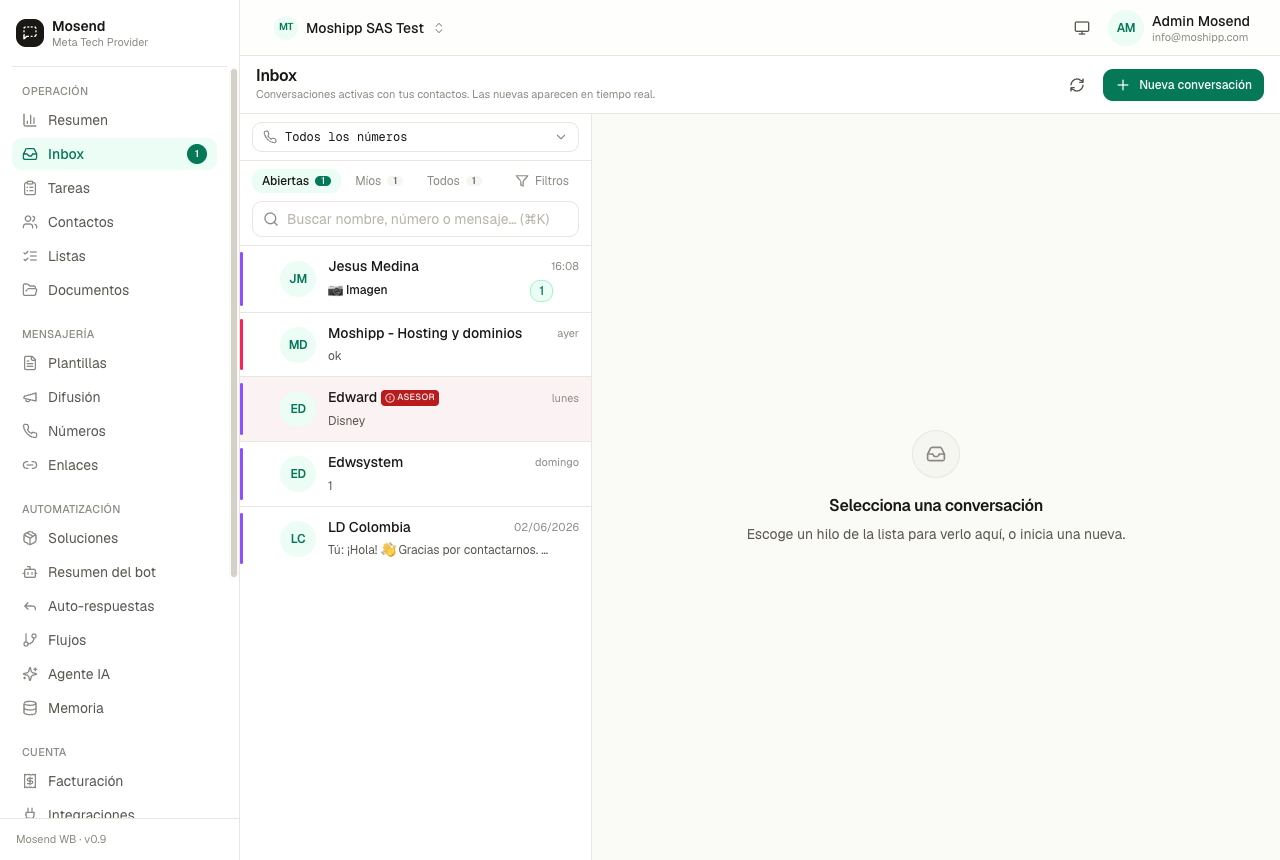Viewport: 1280px width, 860px height.
Task: Click the search name, number or message field
Action: pyautogui.click(x=415, y=219)
